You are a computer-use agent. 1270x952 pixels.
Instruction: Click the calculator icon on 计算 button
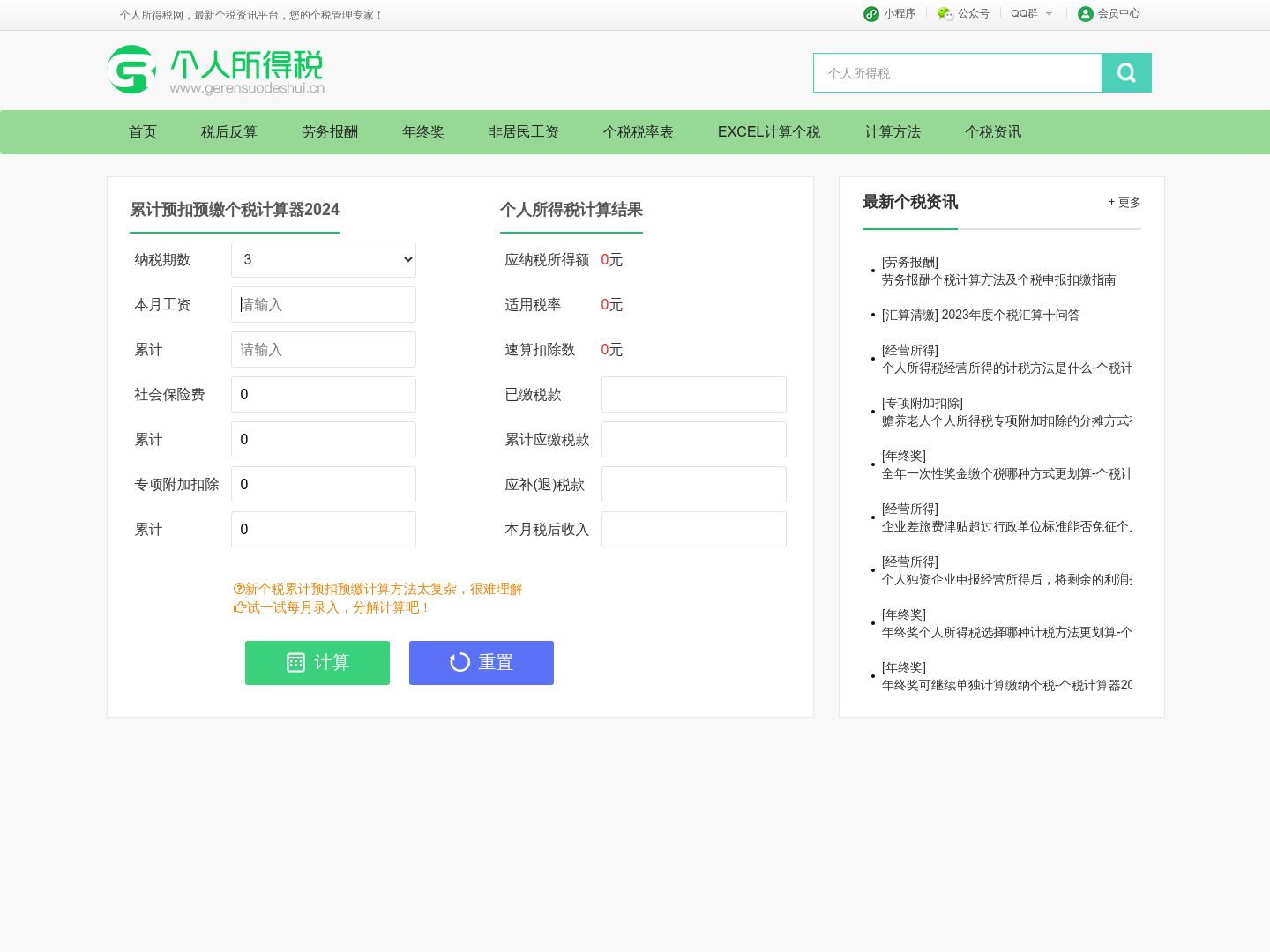coord(295,663)
